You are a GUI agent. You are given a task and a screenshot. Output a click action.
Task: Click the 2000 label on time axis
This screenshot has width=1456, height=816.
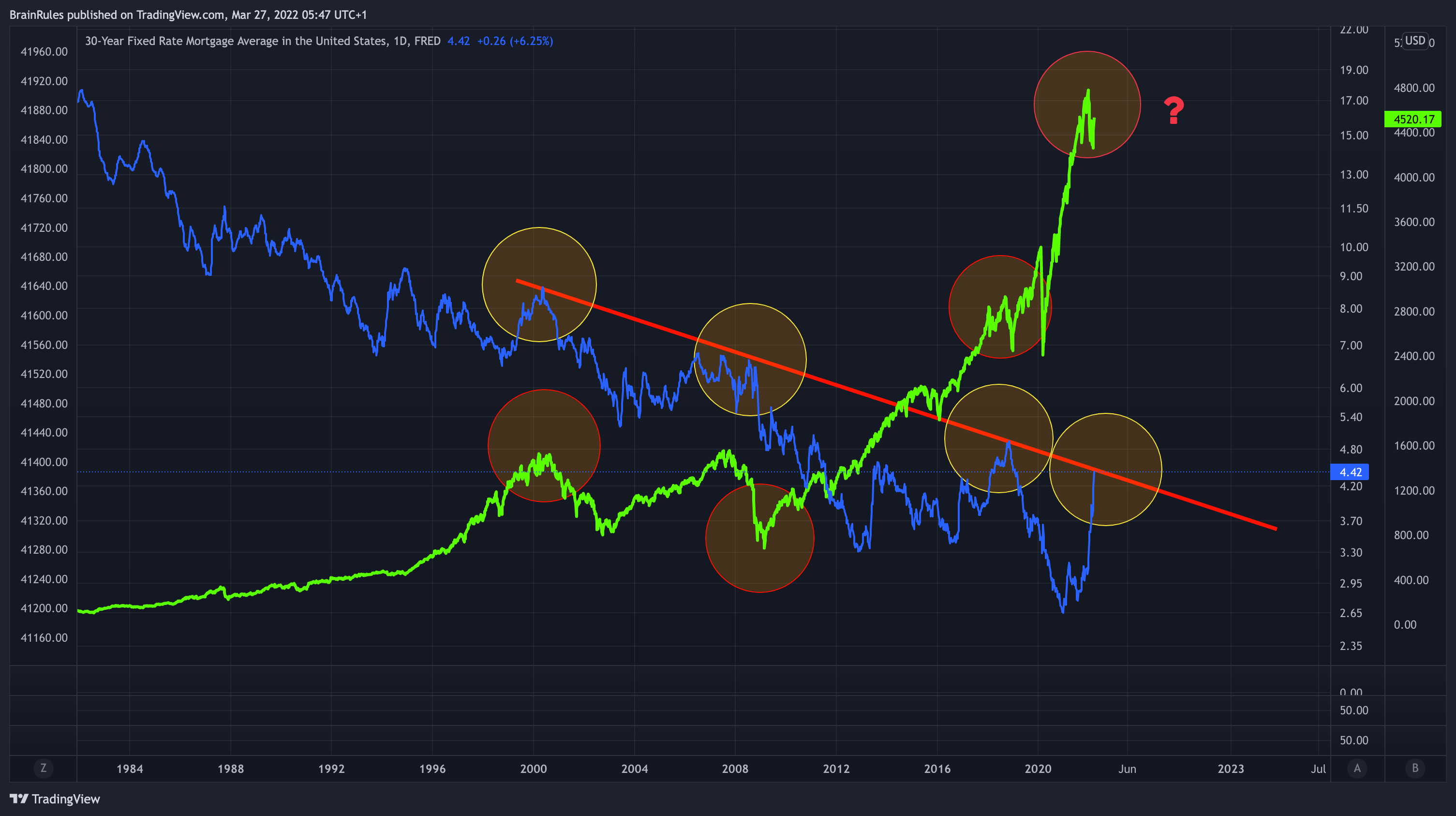tap(533, 769)
